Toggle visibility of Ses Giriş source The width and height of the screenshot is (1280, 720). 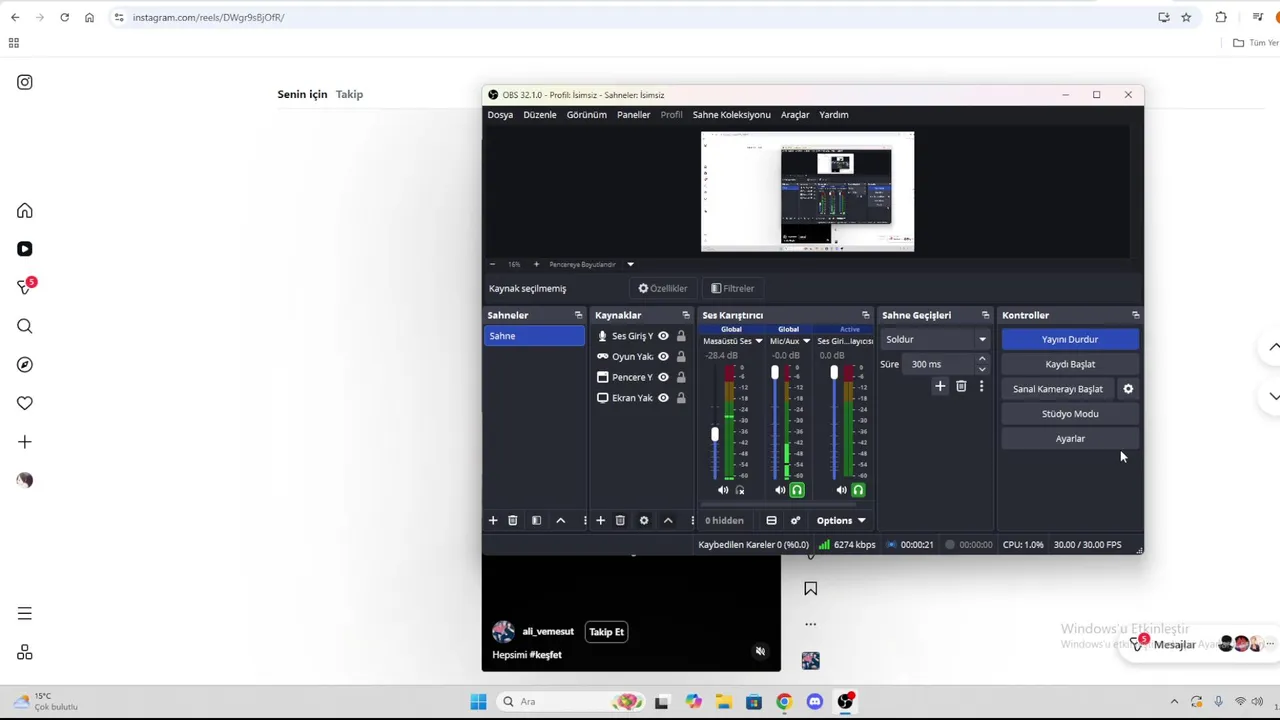pyautogui.click(x=663, y=336)
